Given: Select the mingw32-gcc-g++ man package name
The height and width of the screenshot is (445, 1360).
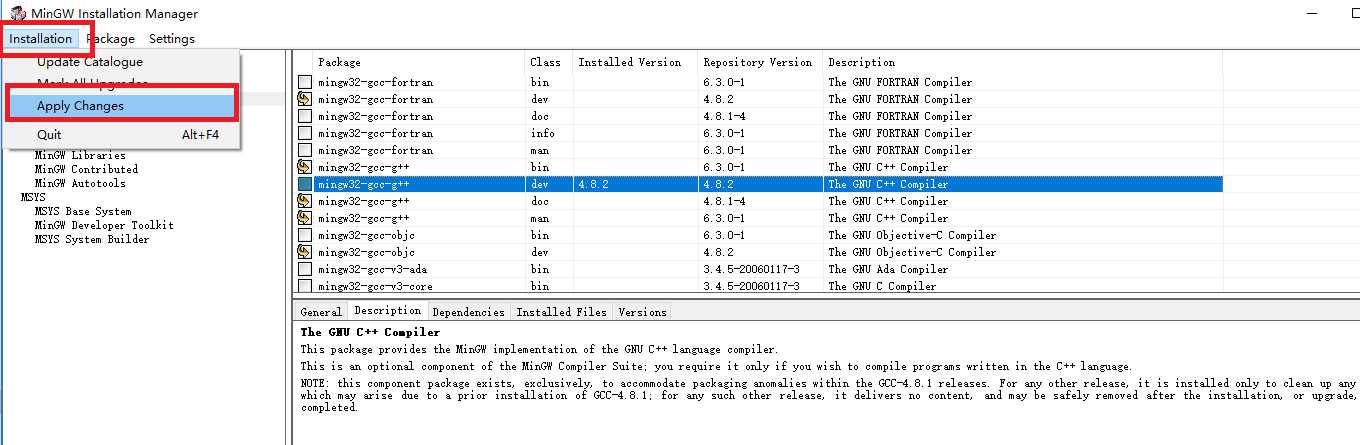Looking at the screenshot, I should coord(363,218).
